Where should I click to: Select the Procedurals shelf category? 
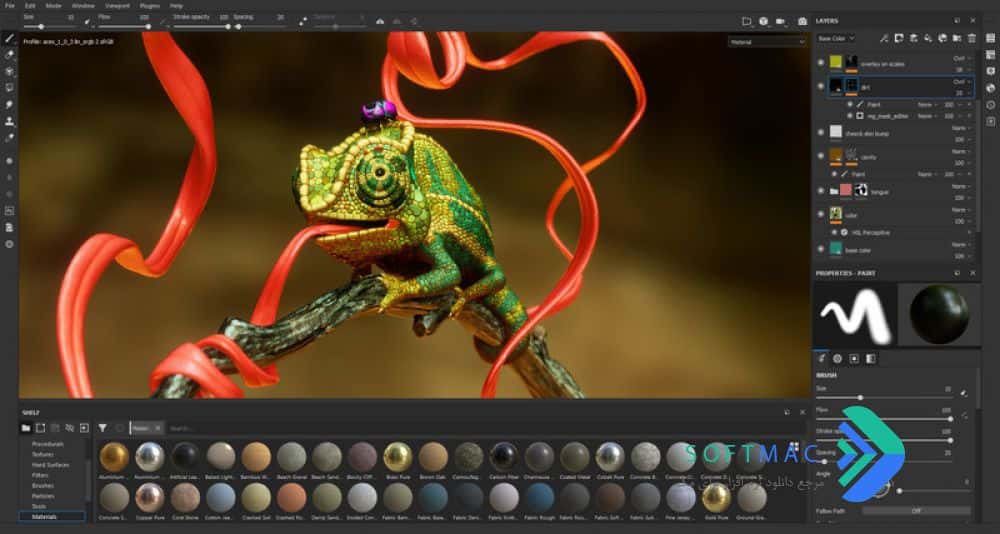pyautogui.click(x=48, y=443)
